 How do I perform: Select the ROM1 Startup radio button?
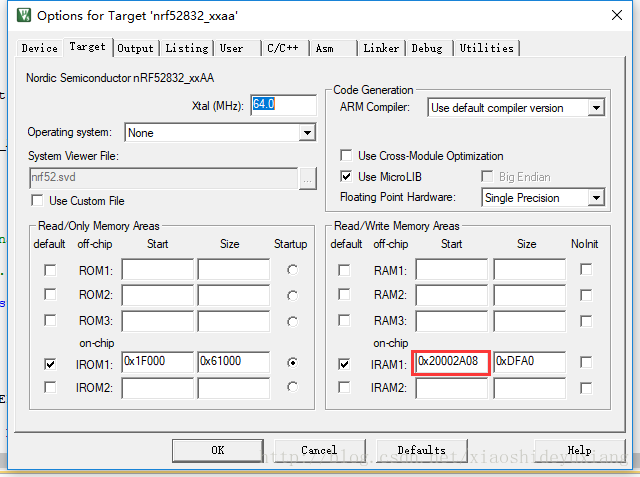coord(292,270)
